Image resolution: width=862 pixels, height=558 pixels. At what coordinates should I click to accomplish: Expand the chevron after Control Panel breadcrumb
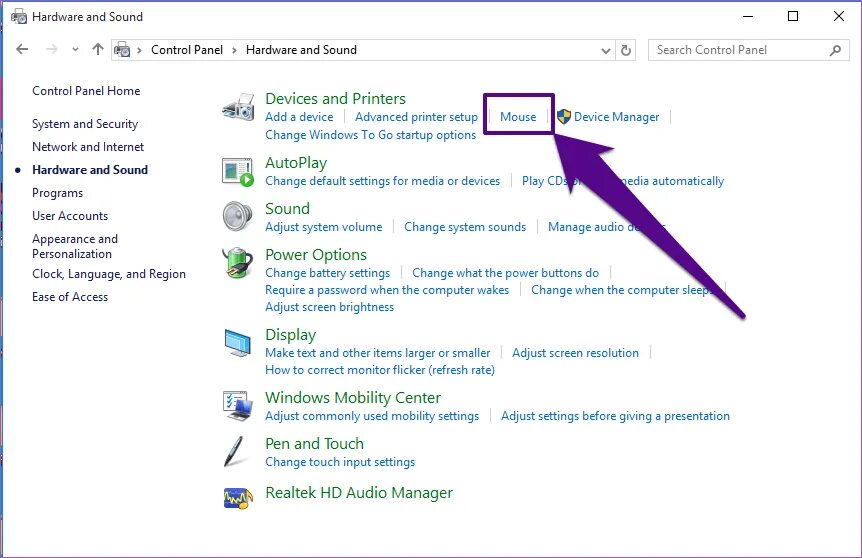(x=234, y=51)
